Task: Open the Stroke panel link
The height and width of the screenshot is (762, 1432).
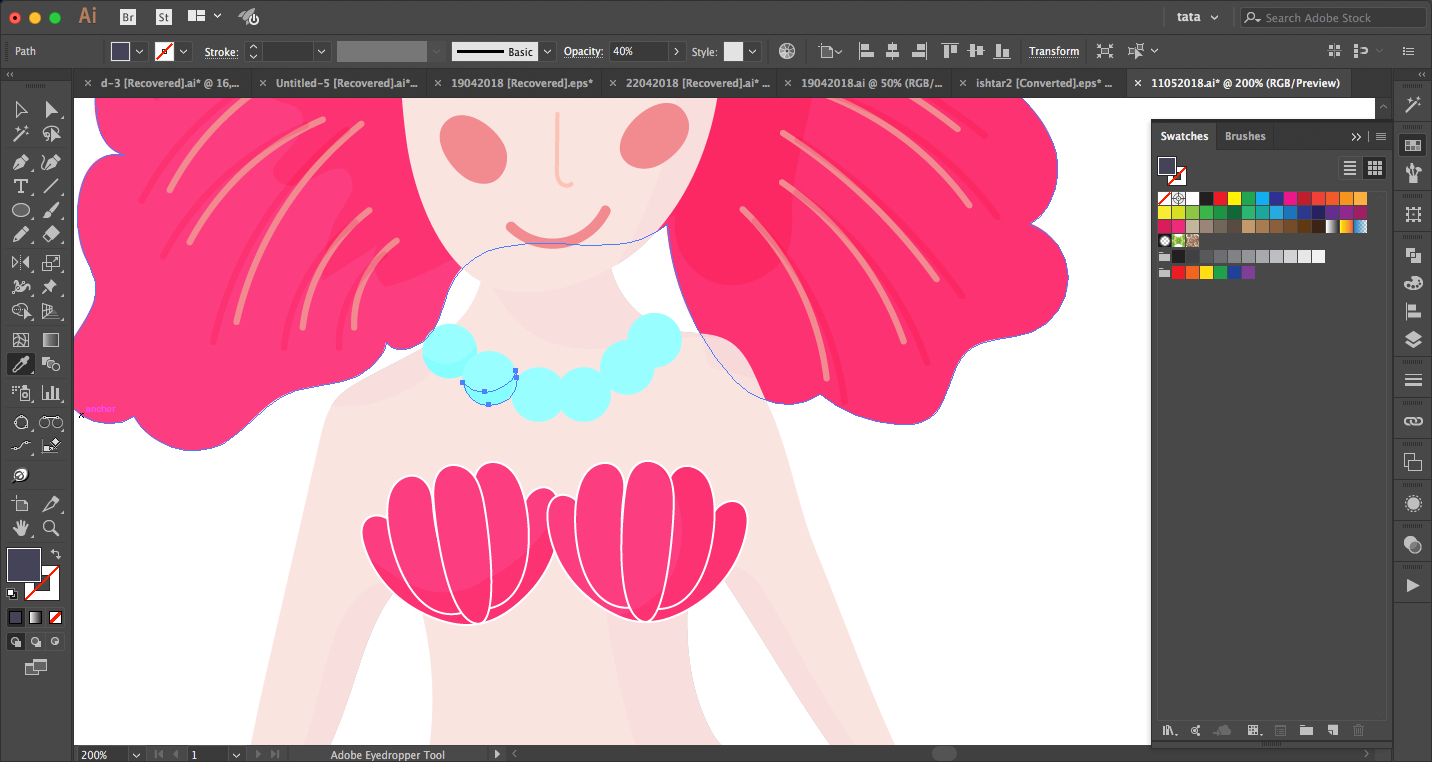Action: point(221,51)
